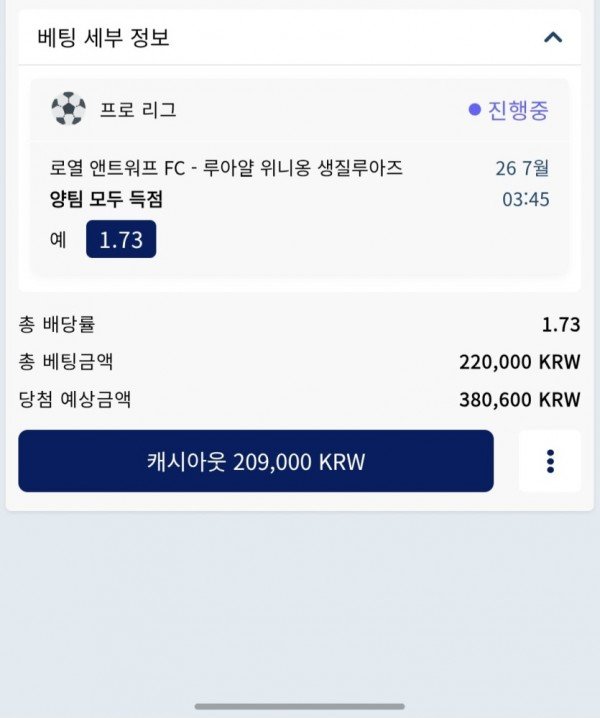Click the 양팀 모두 득점 market label
600x718 pixels.
(x=106, y=199)
